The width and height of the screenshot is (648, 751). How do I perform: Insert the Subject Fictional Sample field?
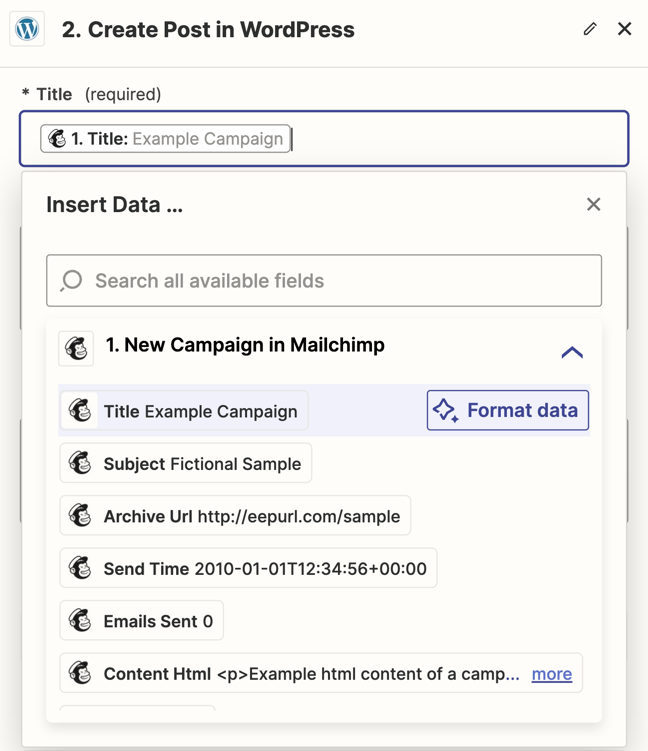coord(186,463)
